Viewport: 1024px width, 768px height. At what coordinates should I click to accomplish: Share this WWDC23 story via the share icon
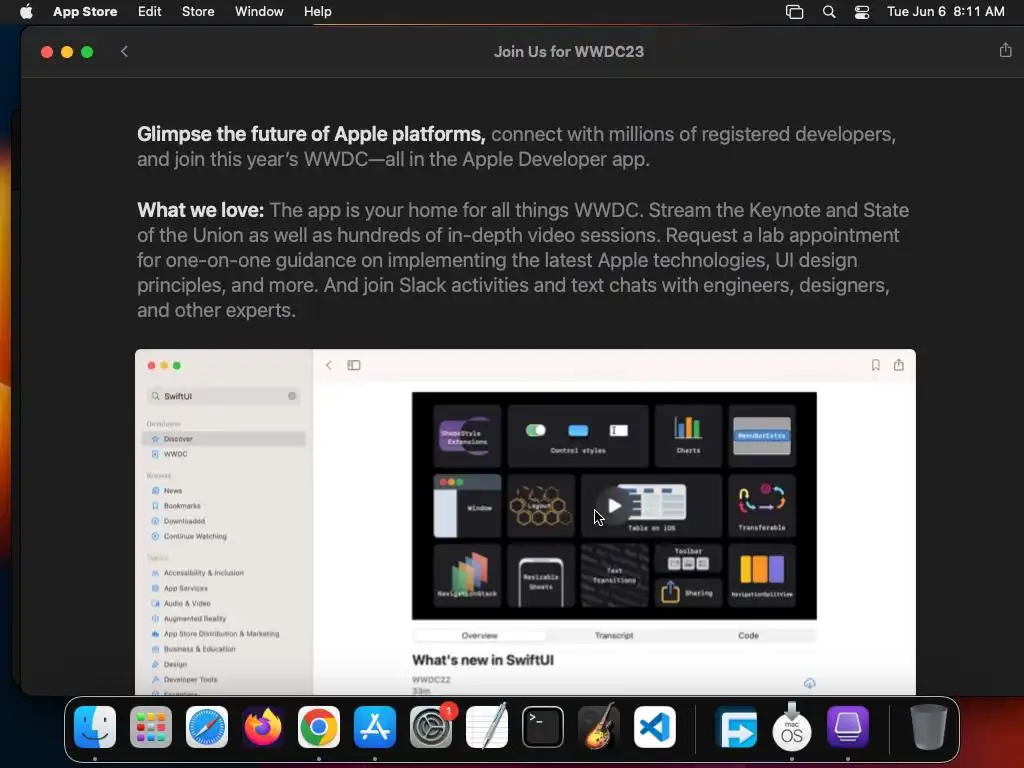[x=1005, y=50]
